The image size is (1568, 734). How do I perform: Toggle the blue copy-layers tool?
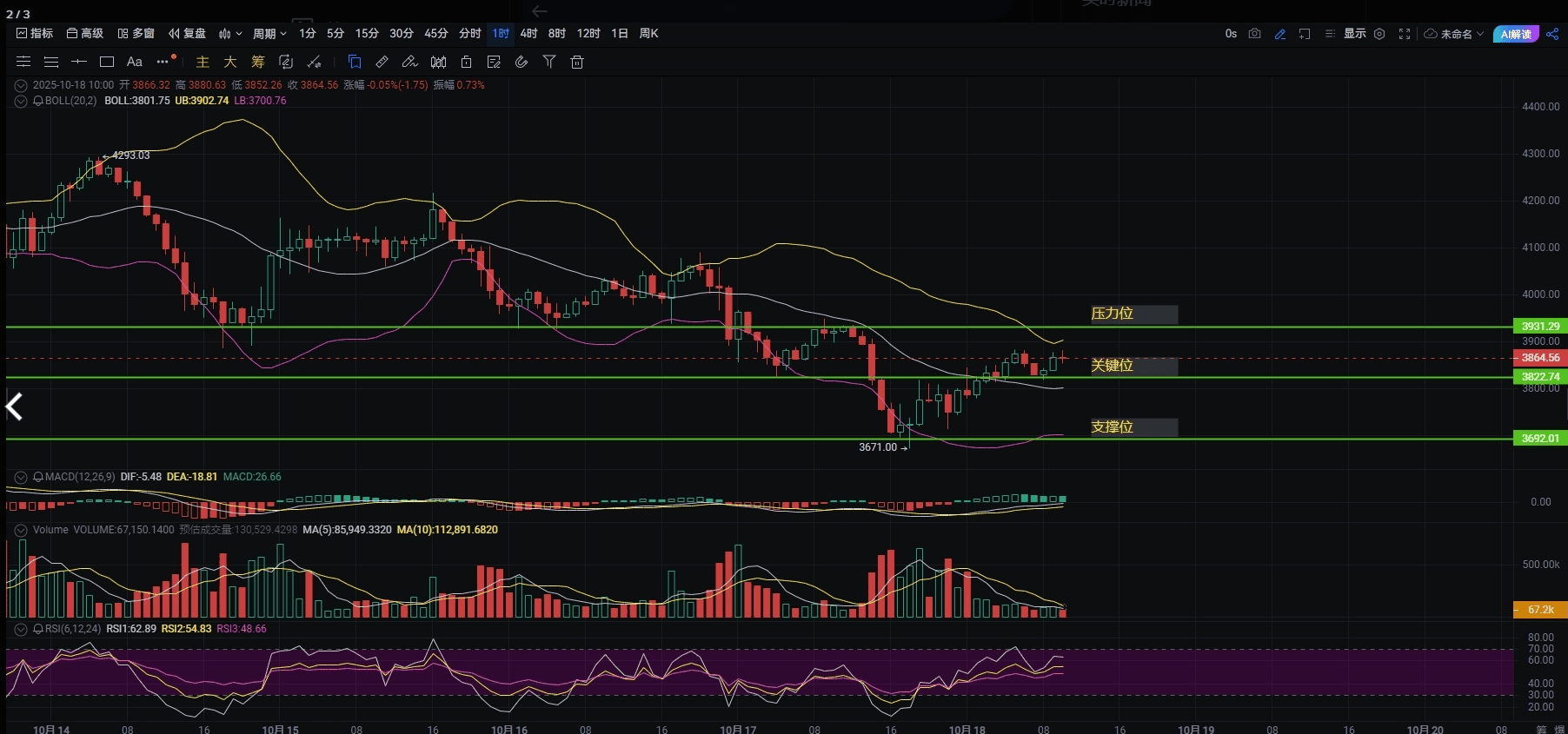point(355,62)
